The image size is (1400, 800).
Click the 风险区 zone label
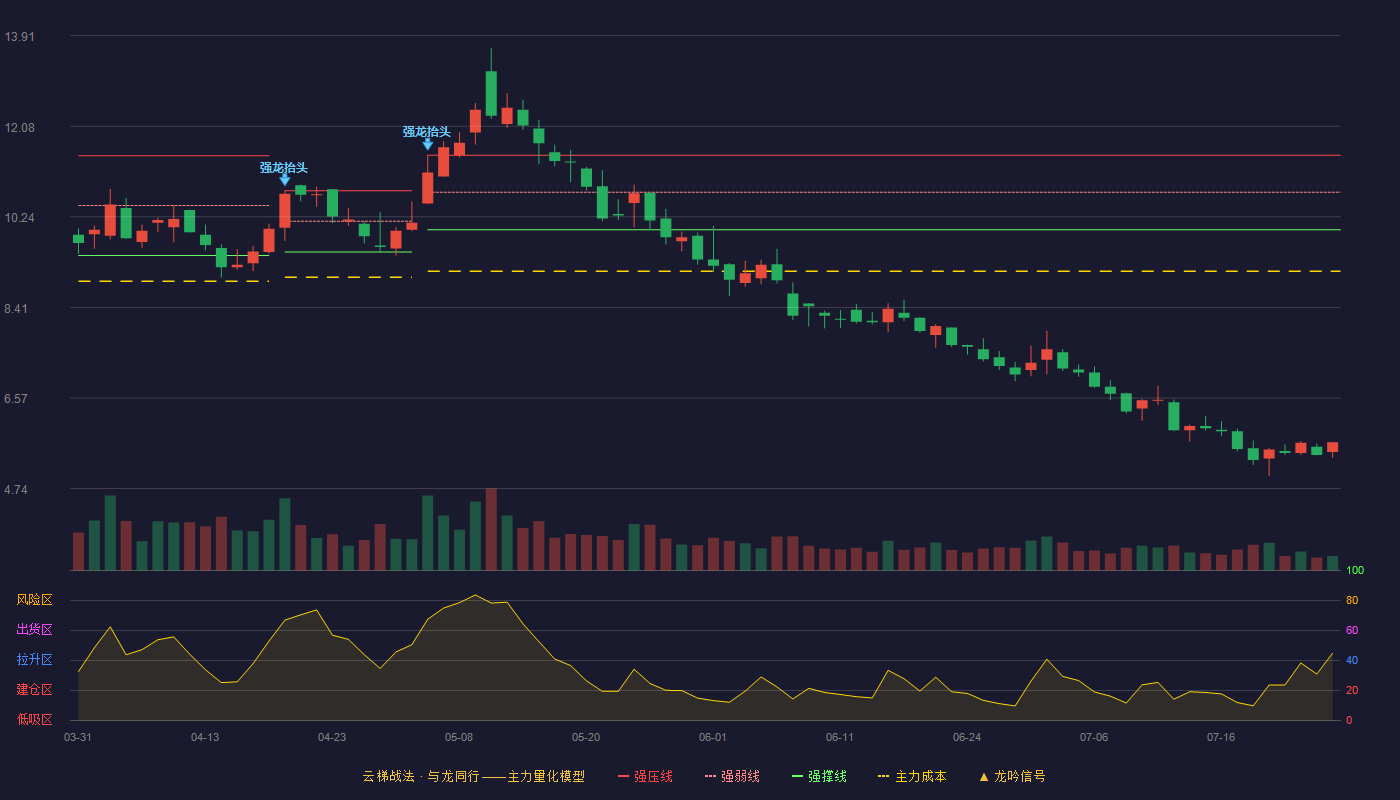coord(35,600)
